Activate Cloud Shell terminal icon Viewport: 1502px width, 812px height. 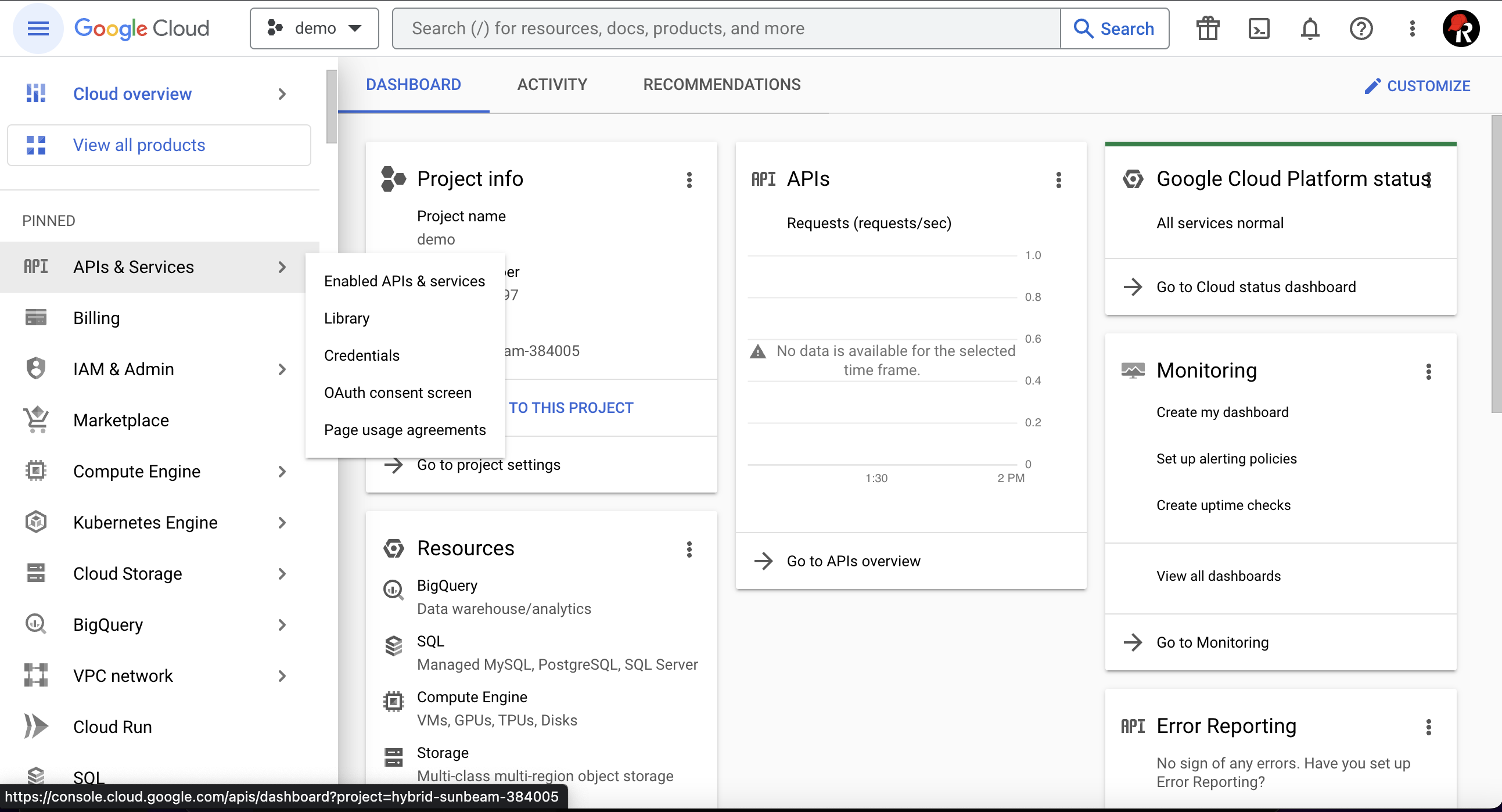[x=1259, y=28]
